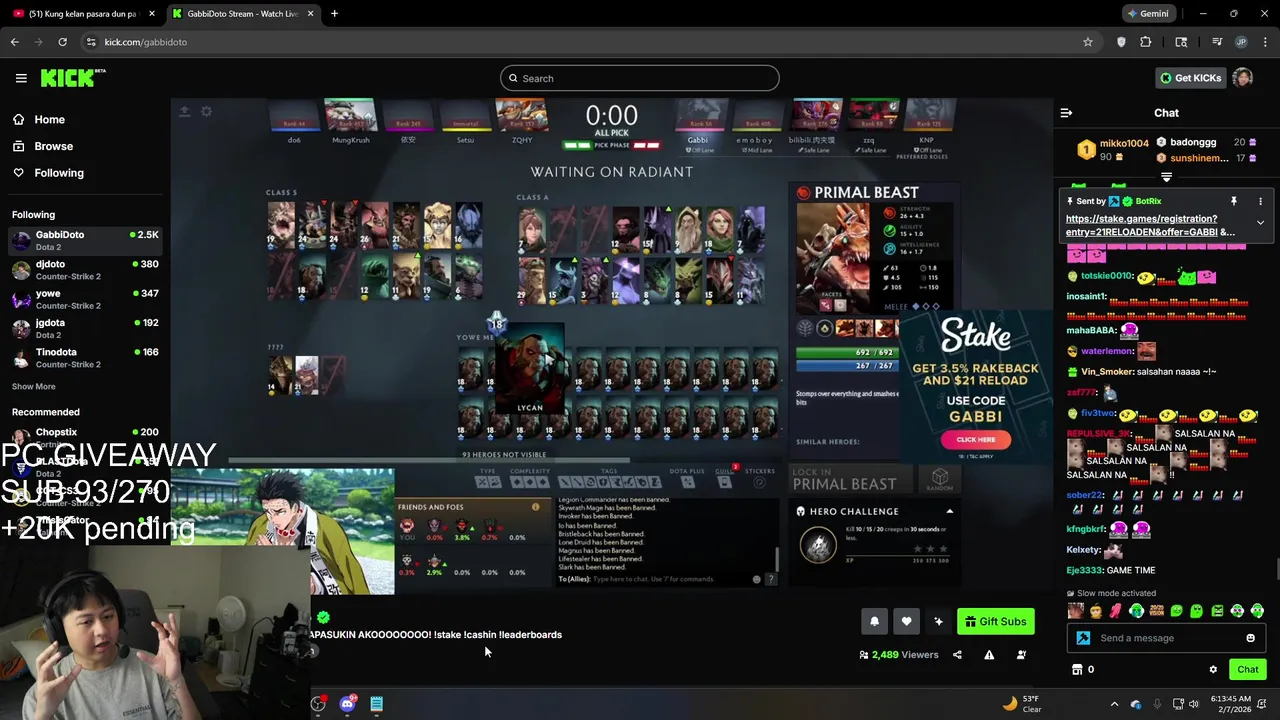Reload the Kick page
Viewport: 1280px width, 720px height.
point(62,42)
